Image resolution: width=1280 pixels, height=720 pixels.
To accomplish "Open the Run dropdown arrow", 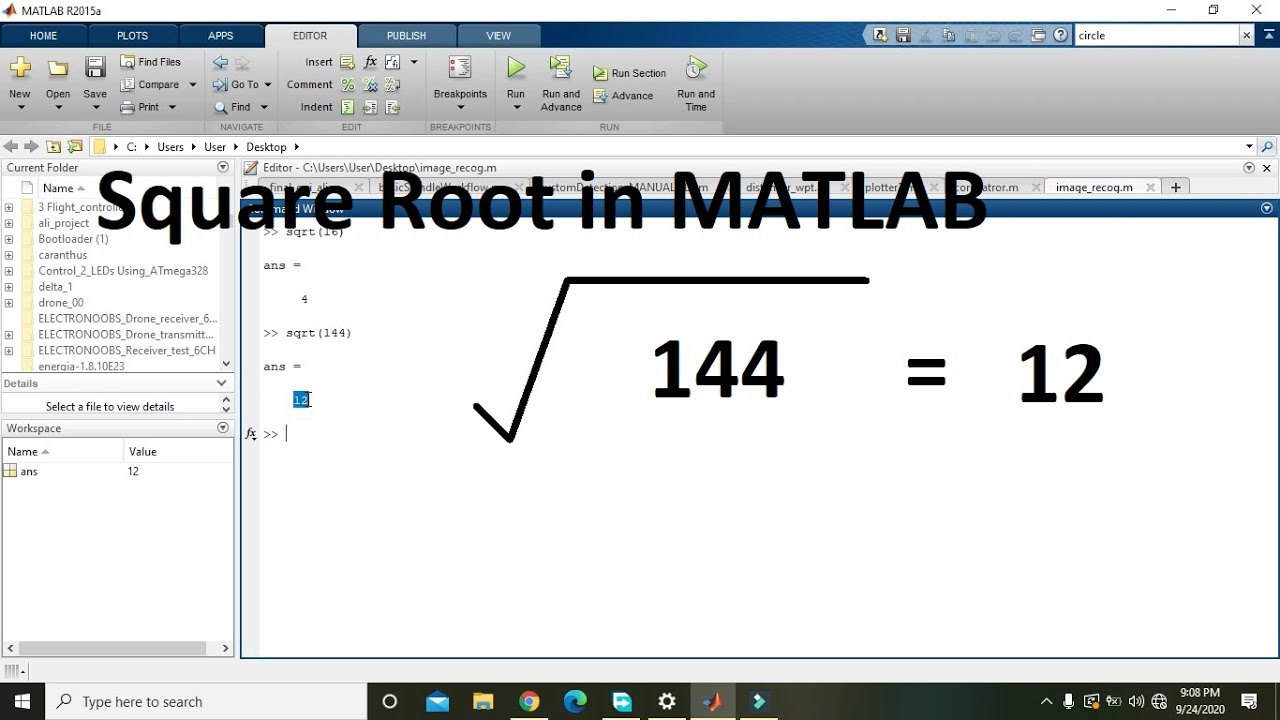I will point(516,107).
